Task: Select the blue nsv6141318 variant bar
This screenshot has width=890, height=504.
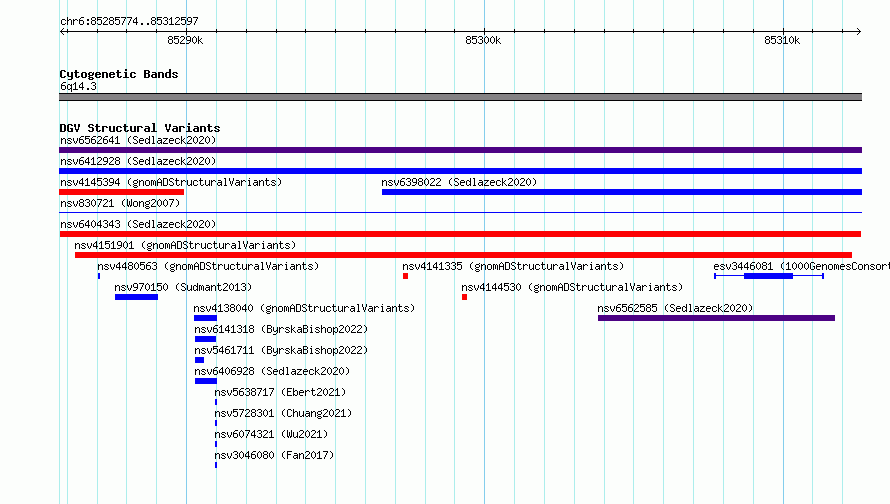Action: pyautogui.click(x=205, y=339)
